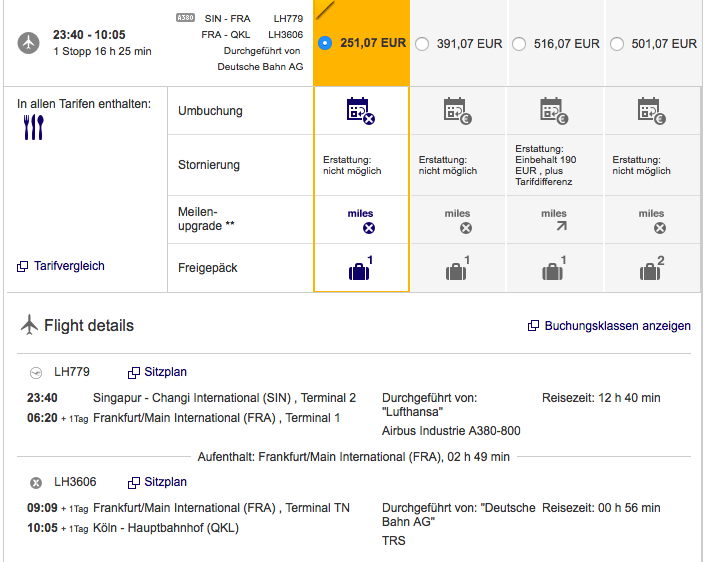Select the 251,07 EUR fare radio button

tap(324, 43)
